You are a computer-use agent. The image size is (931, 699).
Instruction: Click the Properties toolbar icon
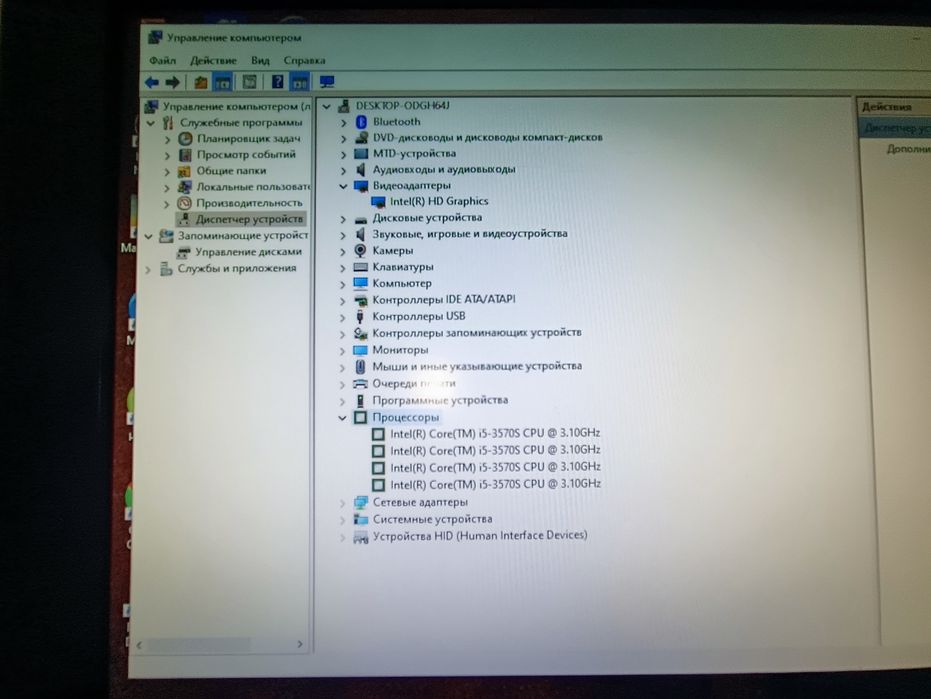pyautogui.click(x=249, y=81)
